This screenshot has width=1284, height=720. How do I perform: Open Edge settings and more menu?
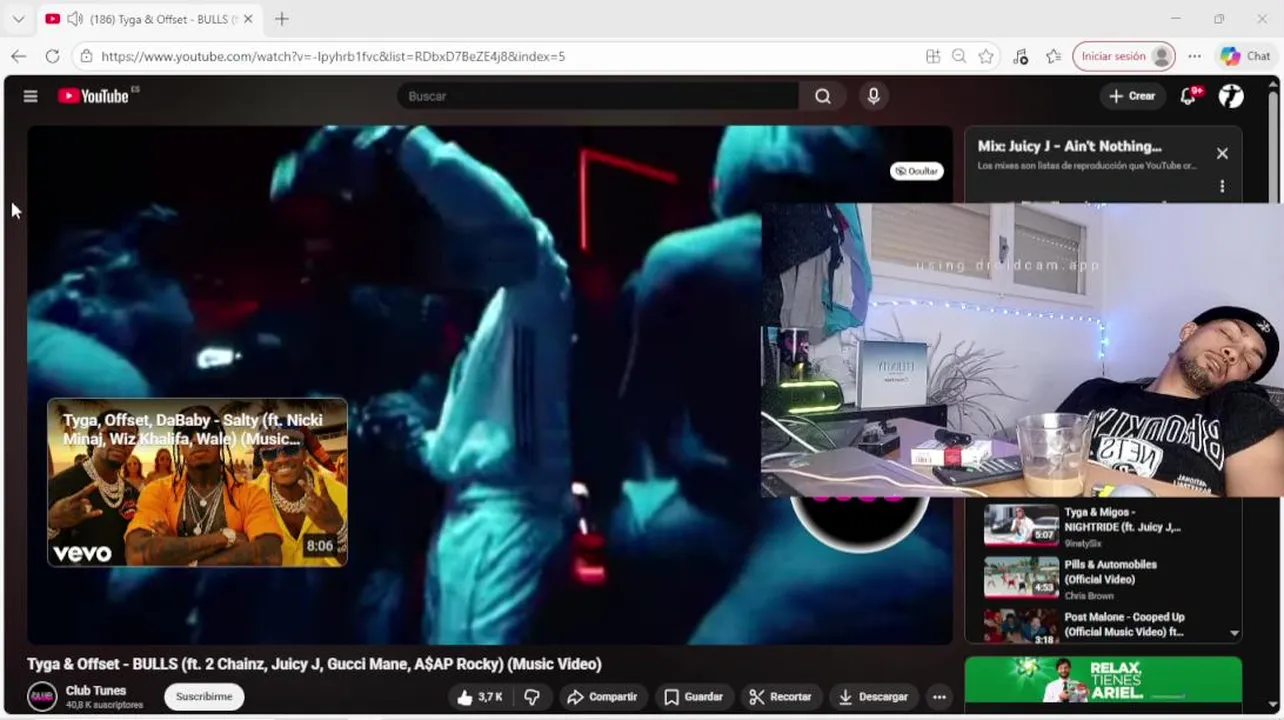[x=1194, y=56]
